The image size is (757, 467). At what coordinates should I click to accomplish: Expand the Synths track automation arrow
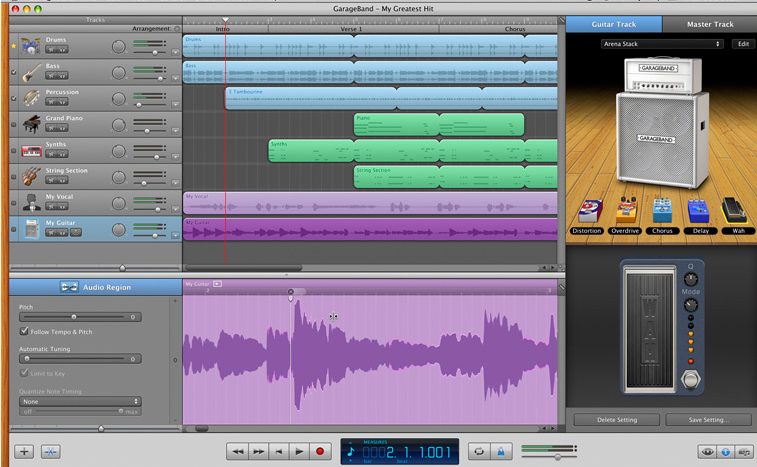pos(175,156)
